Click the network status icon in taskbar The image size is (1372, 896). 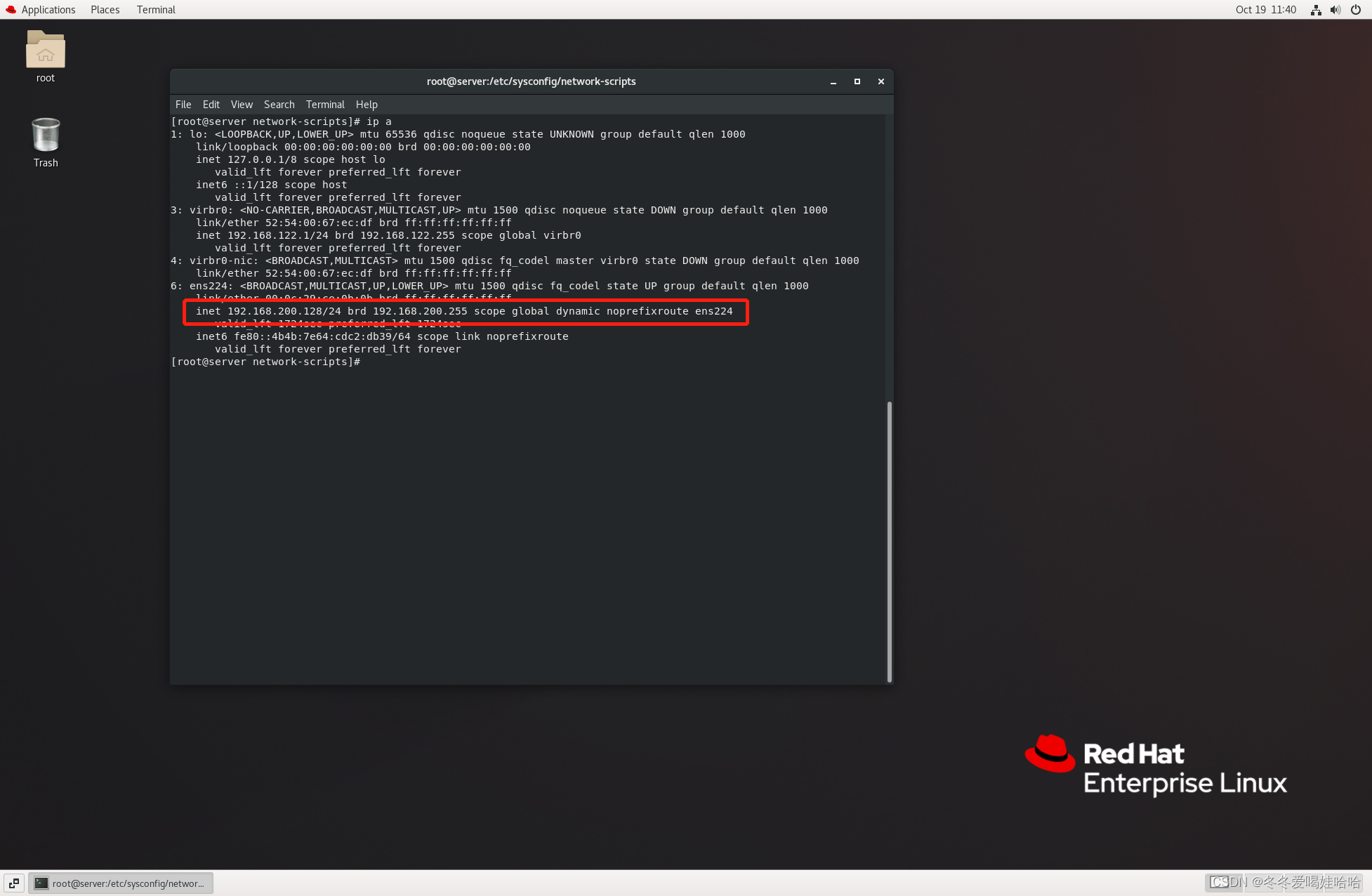[1315, 10]
